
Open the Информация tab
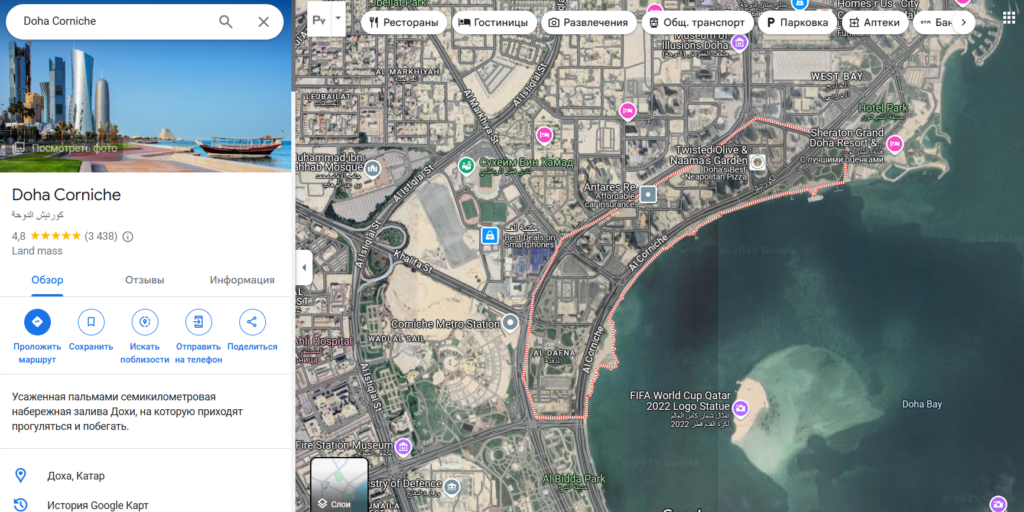[x=242, y=280]
